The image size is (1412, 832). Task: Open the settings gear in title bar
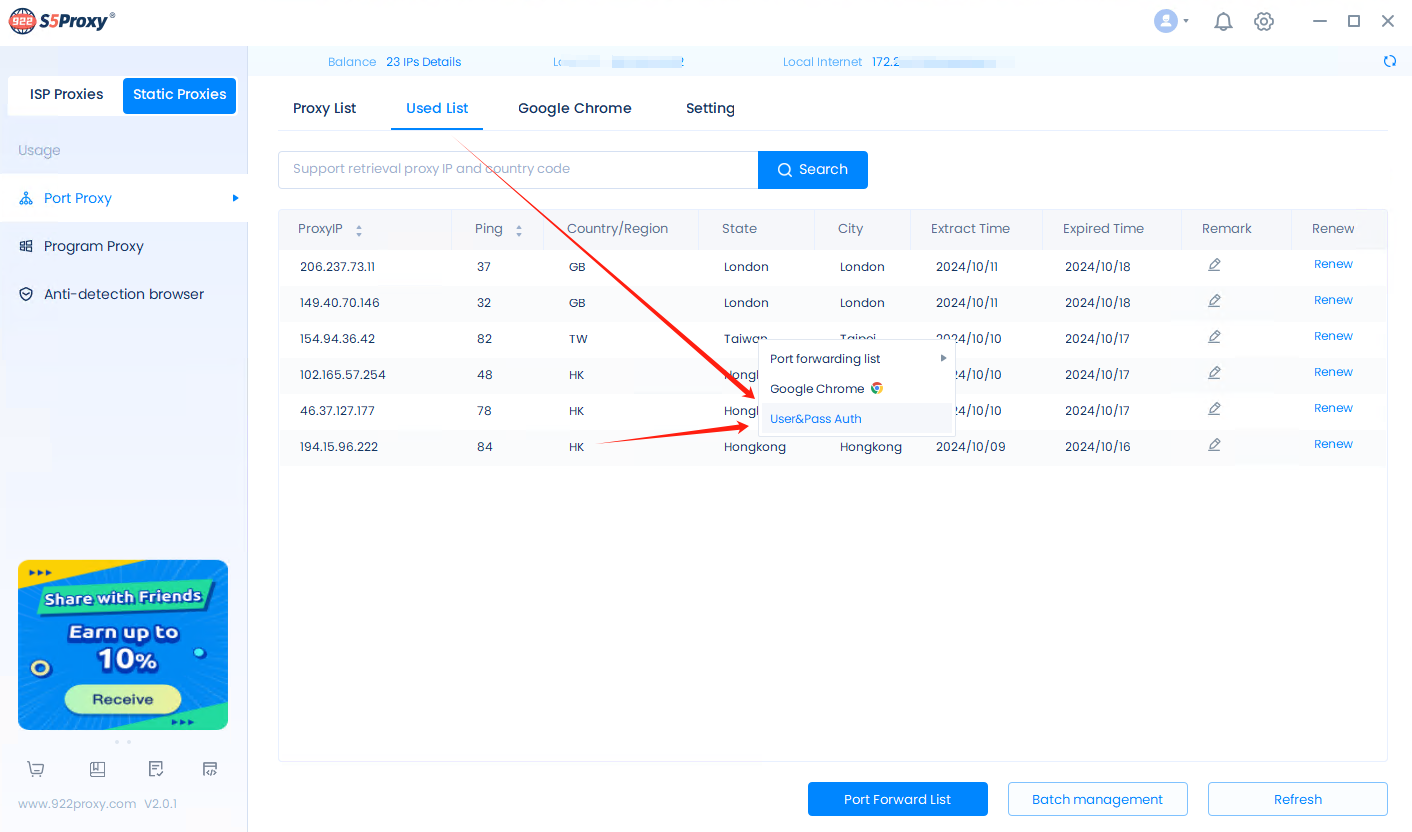click(x=1264, y=22)
